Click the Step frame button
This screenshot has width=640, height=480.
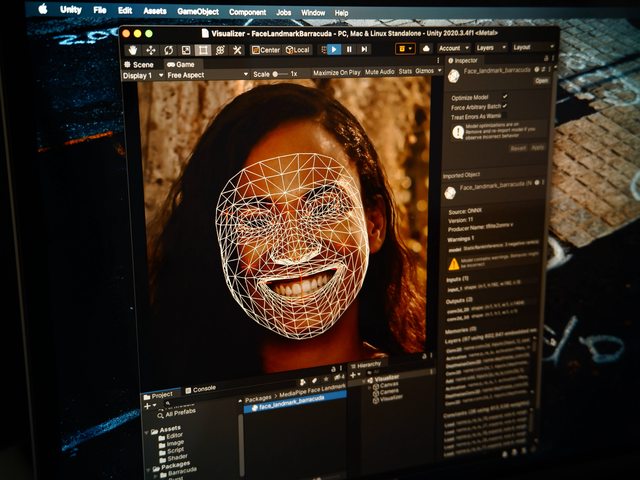pyautogui.click(x=364, y=49)
